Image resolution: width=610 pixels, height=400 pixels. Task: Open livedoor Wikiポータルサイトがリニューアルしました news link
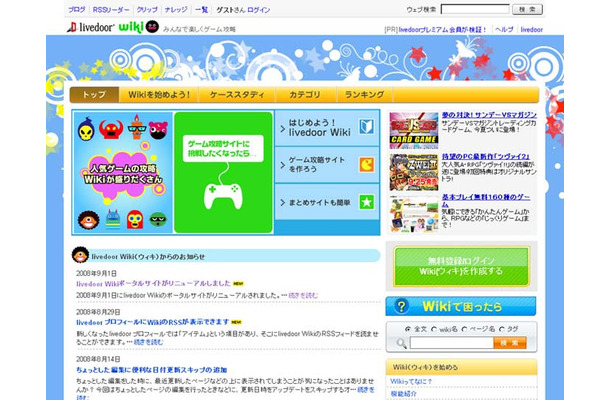tap(154, 284)
